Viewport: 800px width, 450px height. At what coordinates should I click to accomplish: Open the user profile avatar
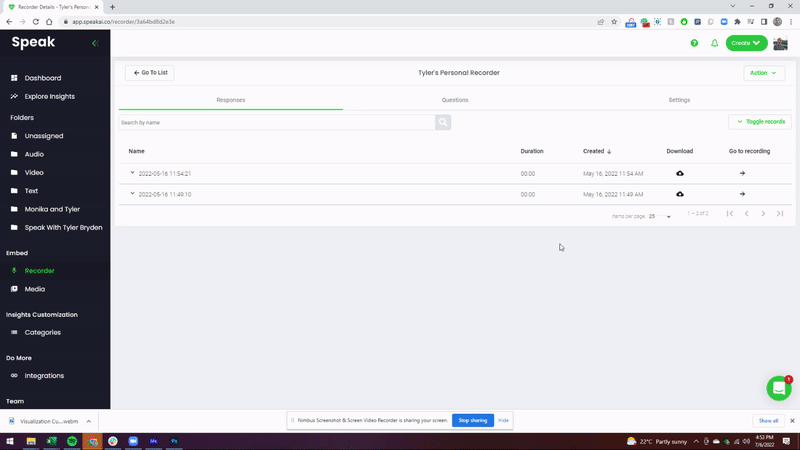(780, 44)
